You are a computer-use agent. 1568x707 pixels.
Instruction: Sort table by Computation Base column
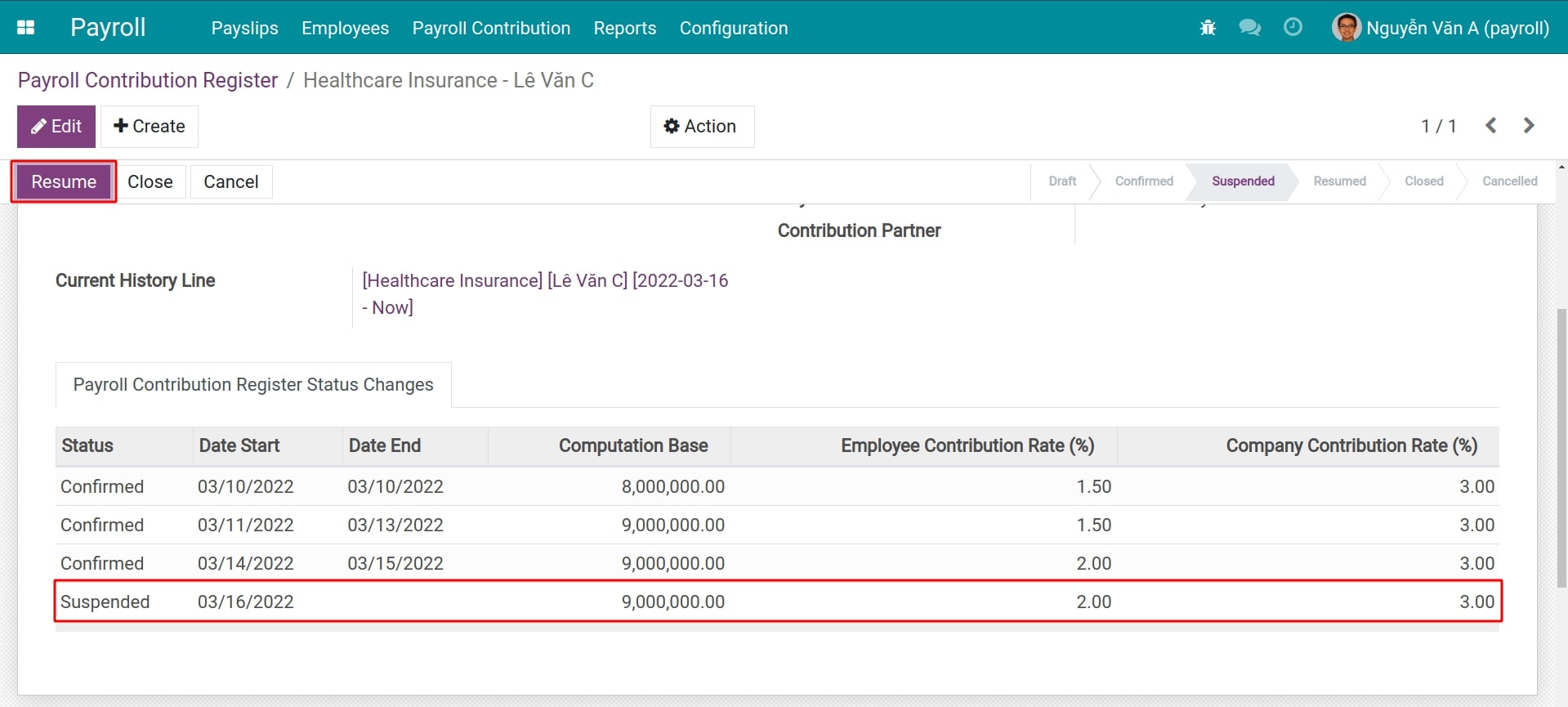[632, 445]
